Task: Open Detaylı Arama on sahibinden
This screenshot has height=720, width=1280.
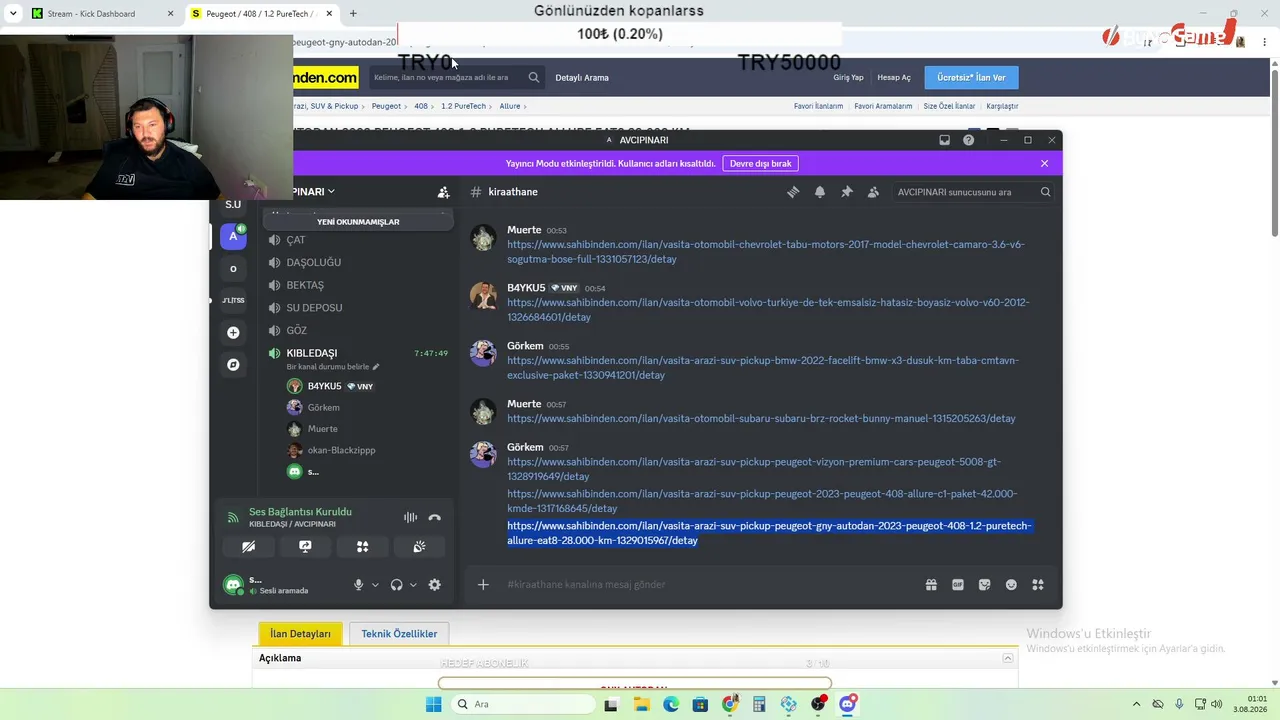Action: click(582, 78)
